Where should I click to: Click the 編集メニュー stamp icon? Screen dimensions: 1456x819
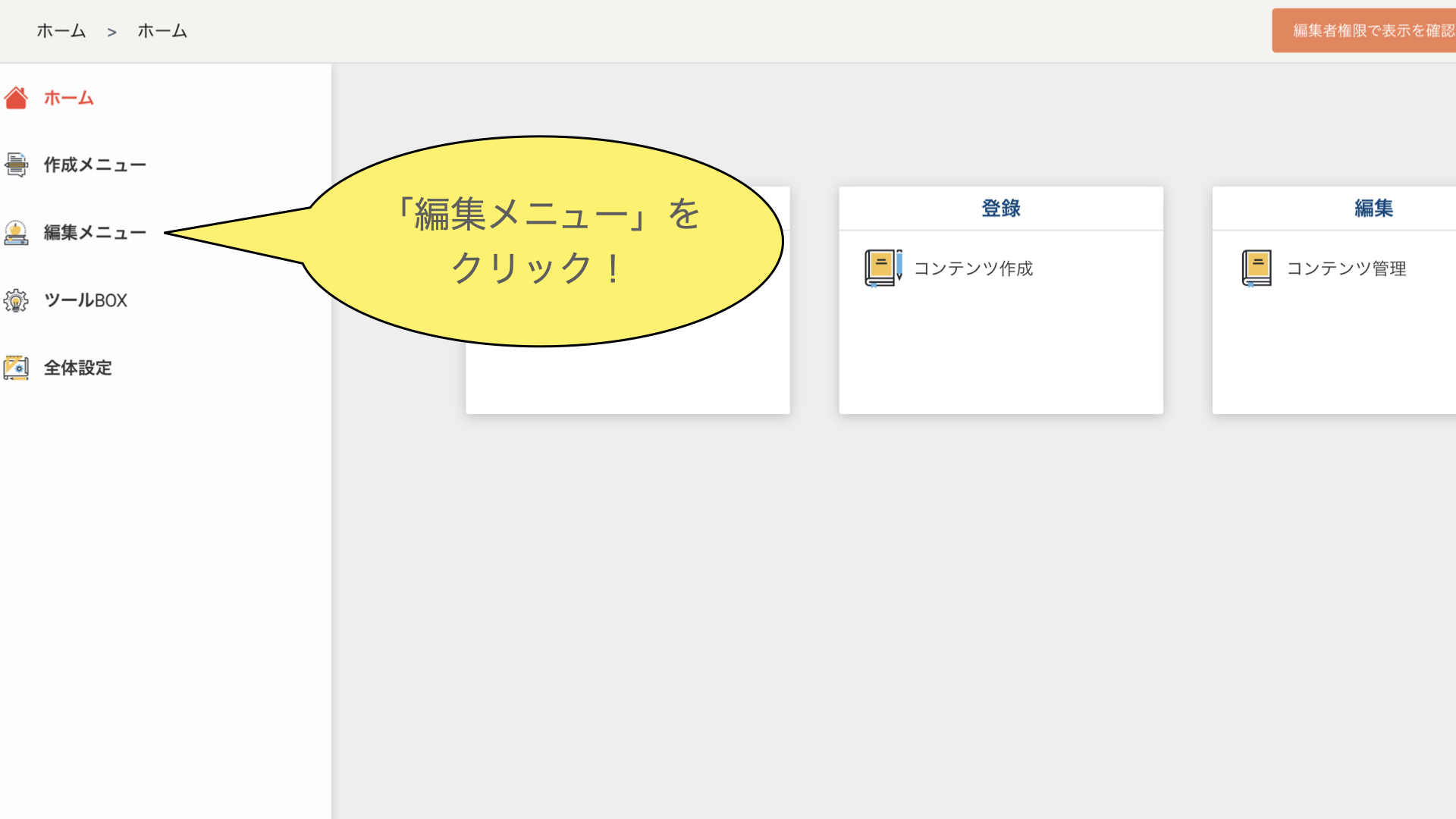click(x=16, y=233)
